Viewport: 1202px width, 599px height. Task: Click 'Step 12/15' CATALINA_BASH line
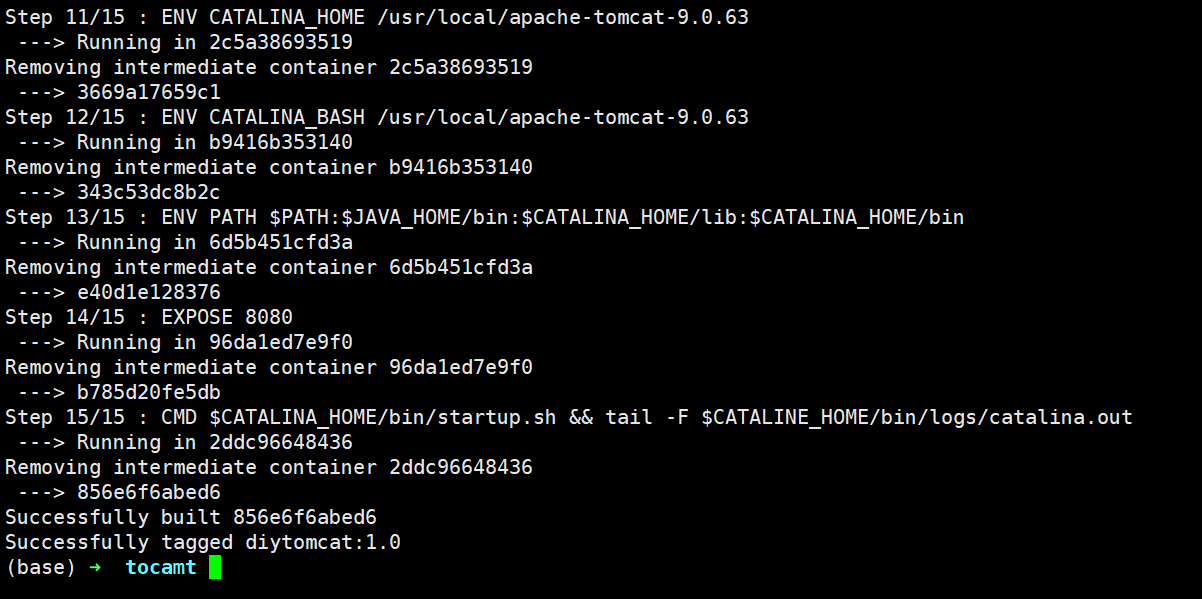[x=376, y=117]
